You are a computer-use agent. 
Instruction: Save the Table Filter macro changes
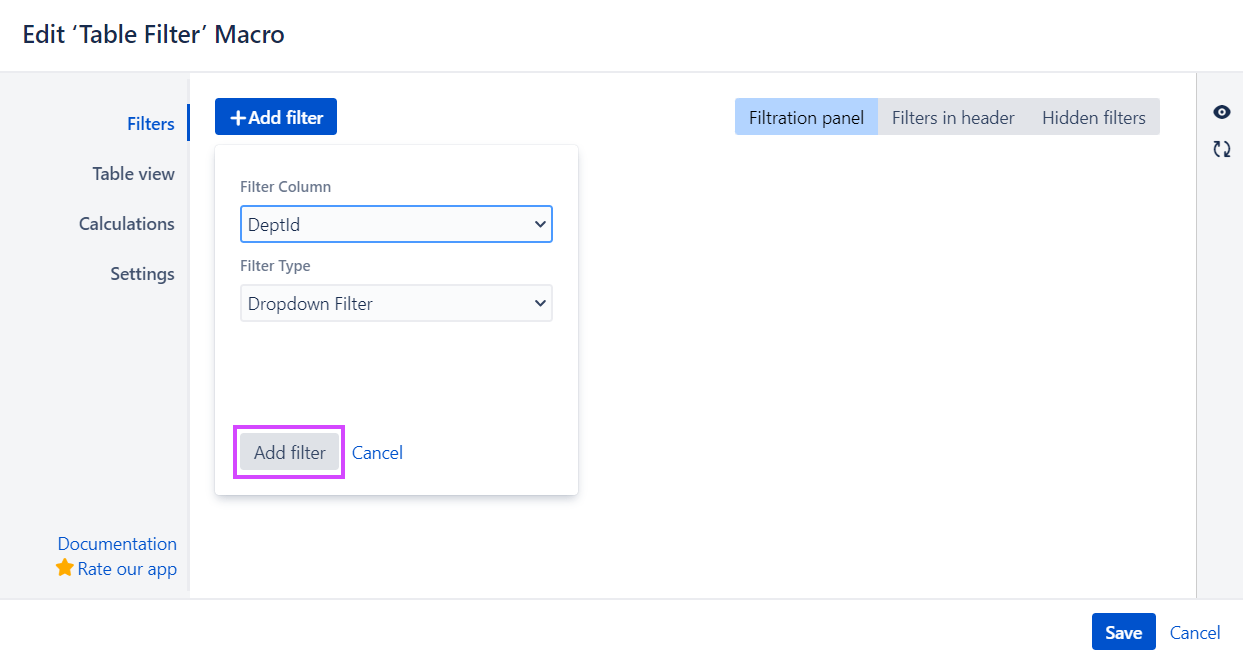pos(1123,632)
